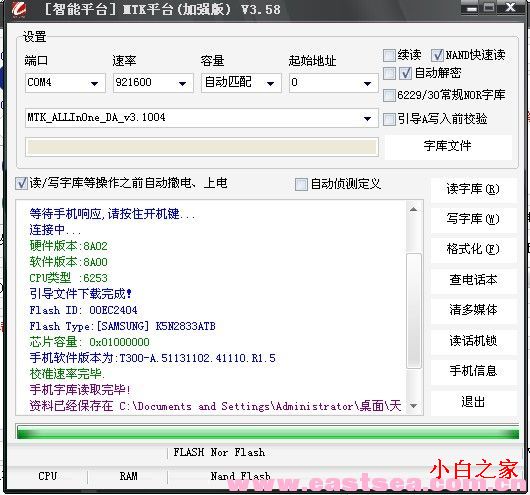The height and width of the screenshot is (495, 530).
Task: Minimize the MTK platform window
Action: [471, 8]
